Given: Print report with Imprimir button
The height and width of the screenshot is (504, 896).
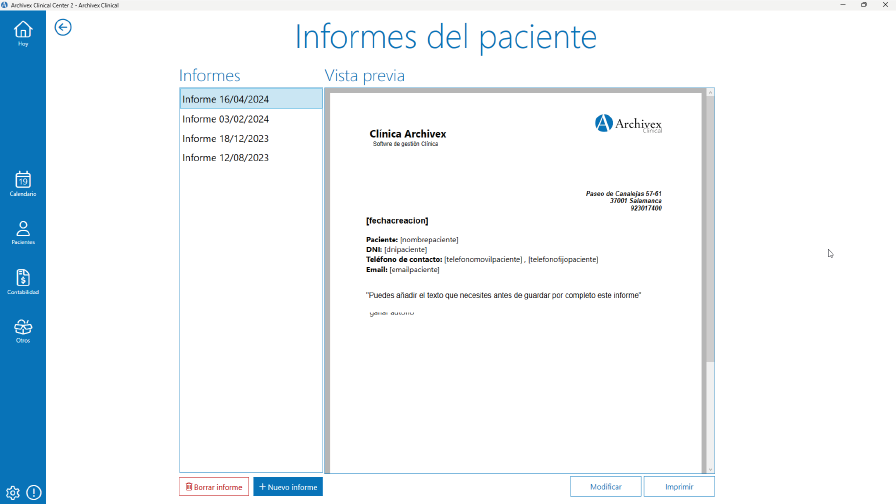Looking at the screenshot, I should coord(678,487).
